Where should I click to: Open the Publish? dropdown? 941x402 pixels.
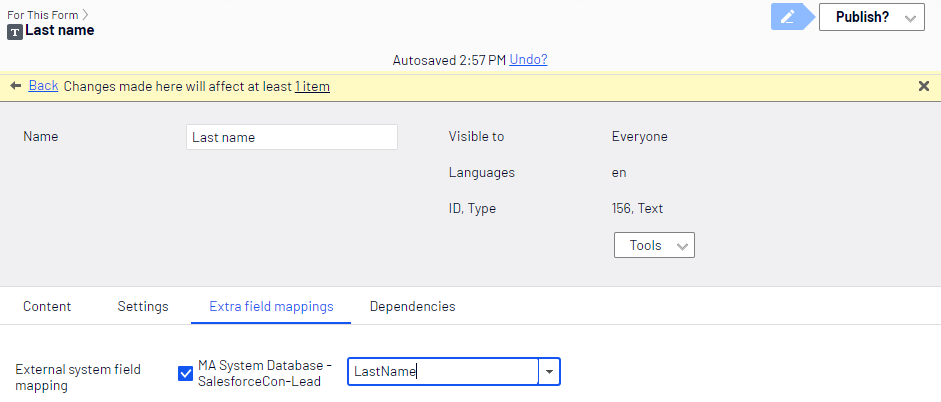(871, 17)
